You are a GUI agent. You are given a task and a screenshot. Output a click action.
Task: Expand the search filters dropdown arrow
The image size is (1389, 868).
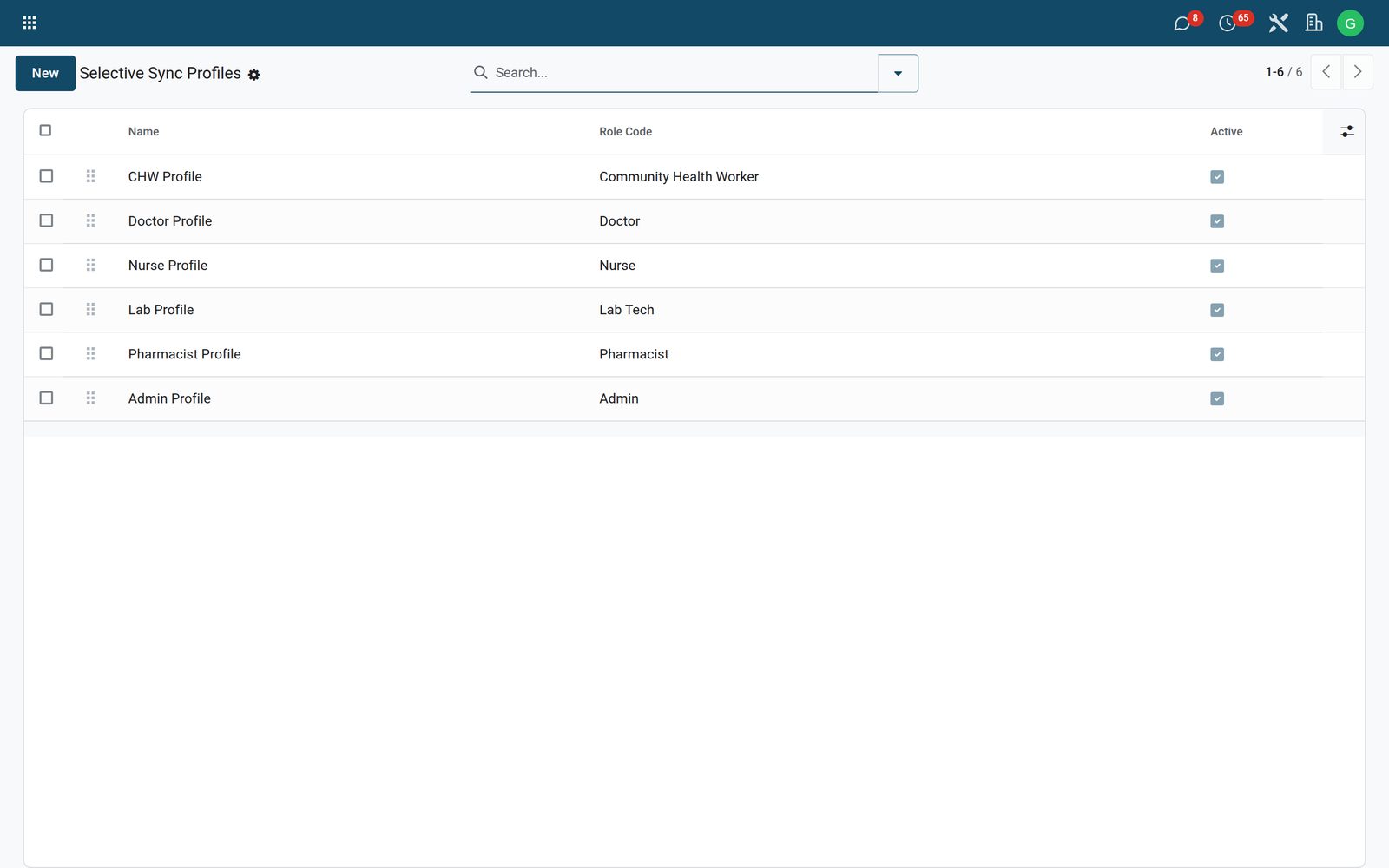(x=898, y=73)
